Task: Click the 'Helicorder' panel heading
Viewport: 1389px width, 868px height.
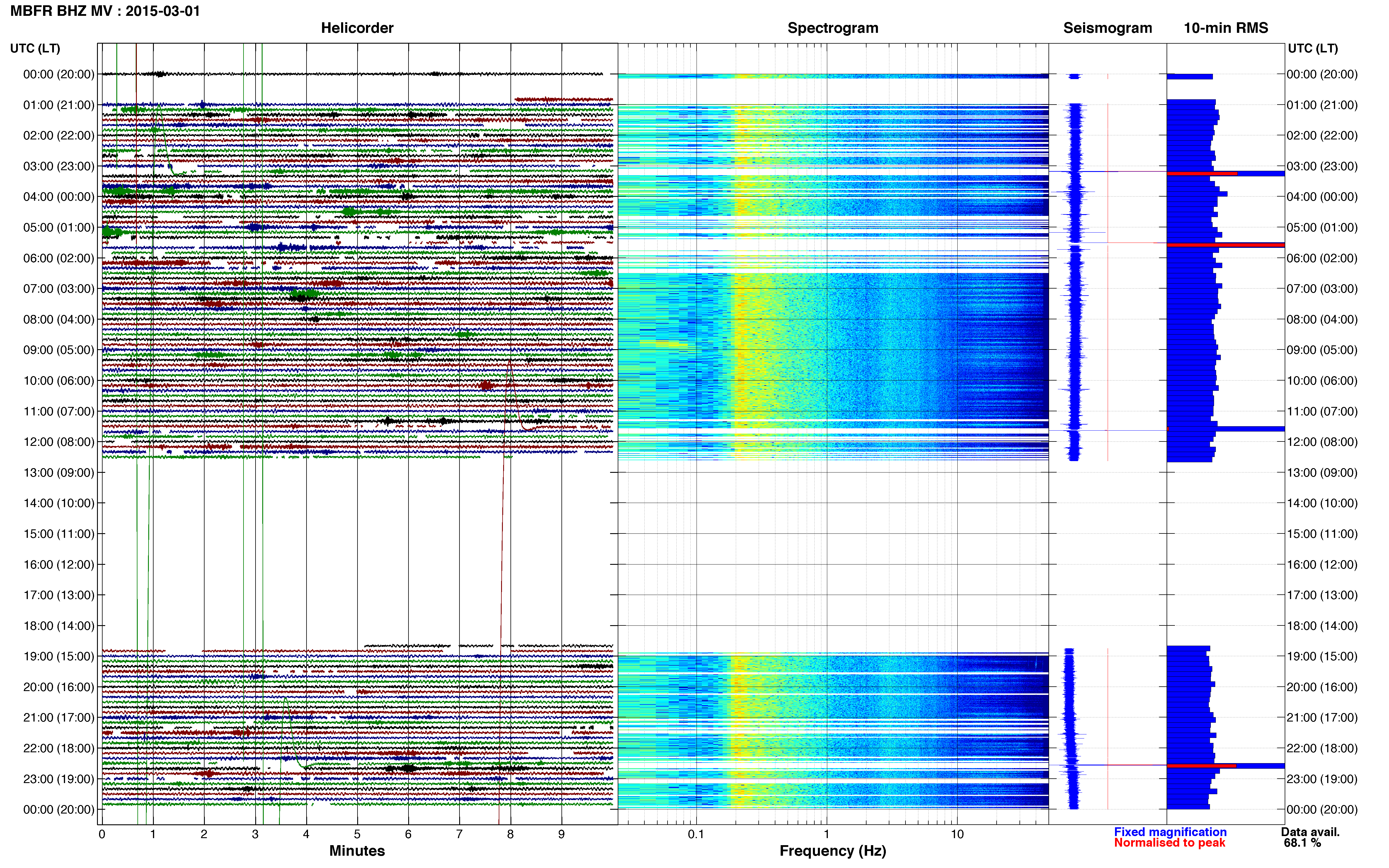Action: click(x=357, y=28)
